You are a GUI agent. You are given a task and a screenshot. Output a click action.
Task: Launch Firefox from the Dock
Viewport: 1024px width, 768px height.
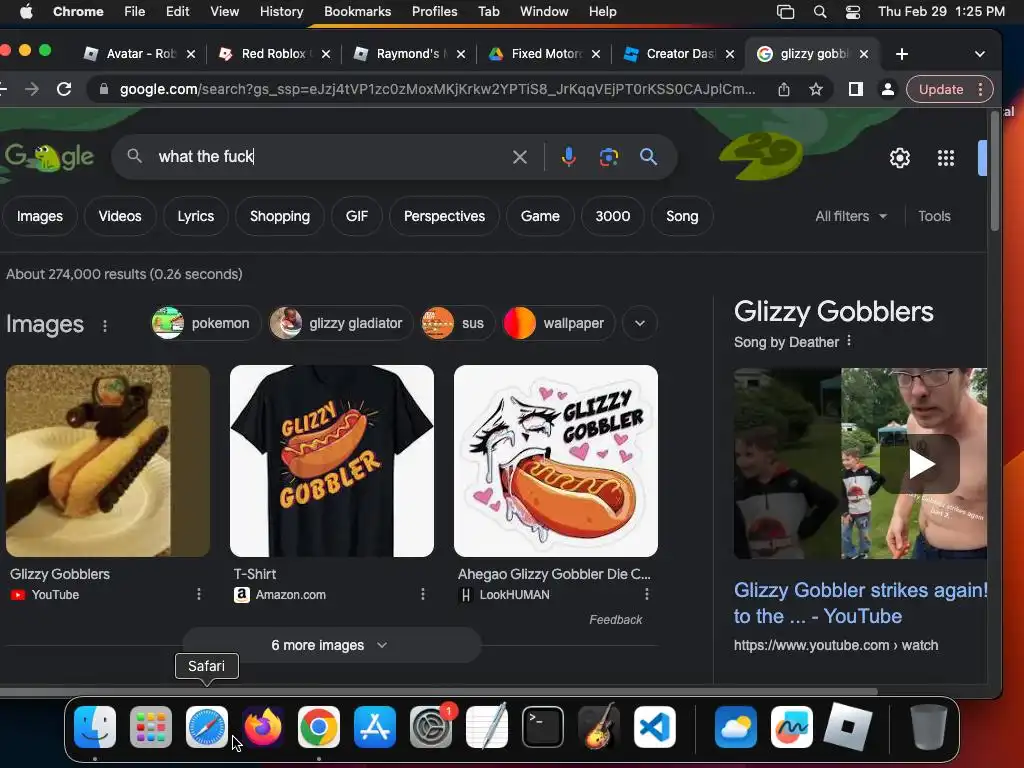coord(263,727)
